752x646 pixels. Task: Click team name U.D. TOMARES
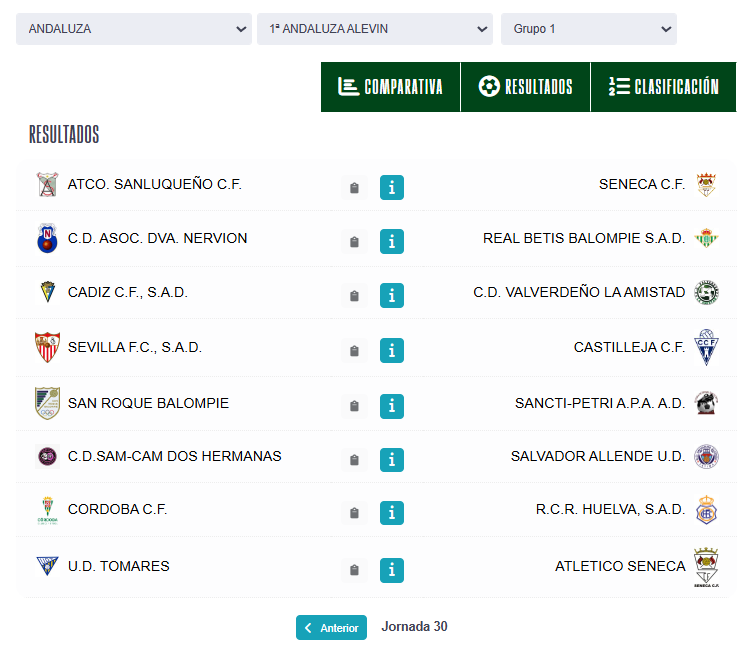(x=118, y=566)
